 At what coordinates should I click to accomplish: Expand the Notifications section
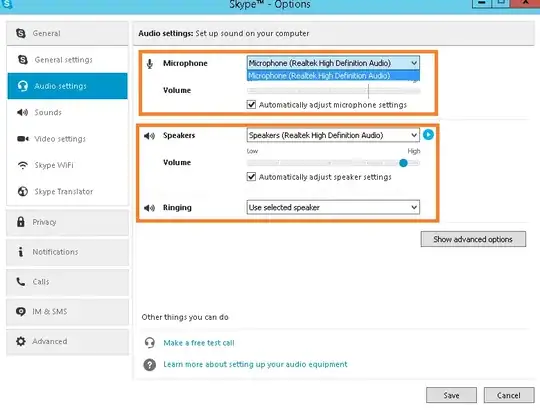[x=67, y=252]
